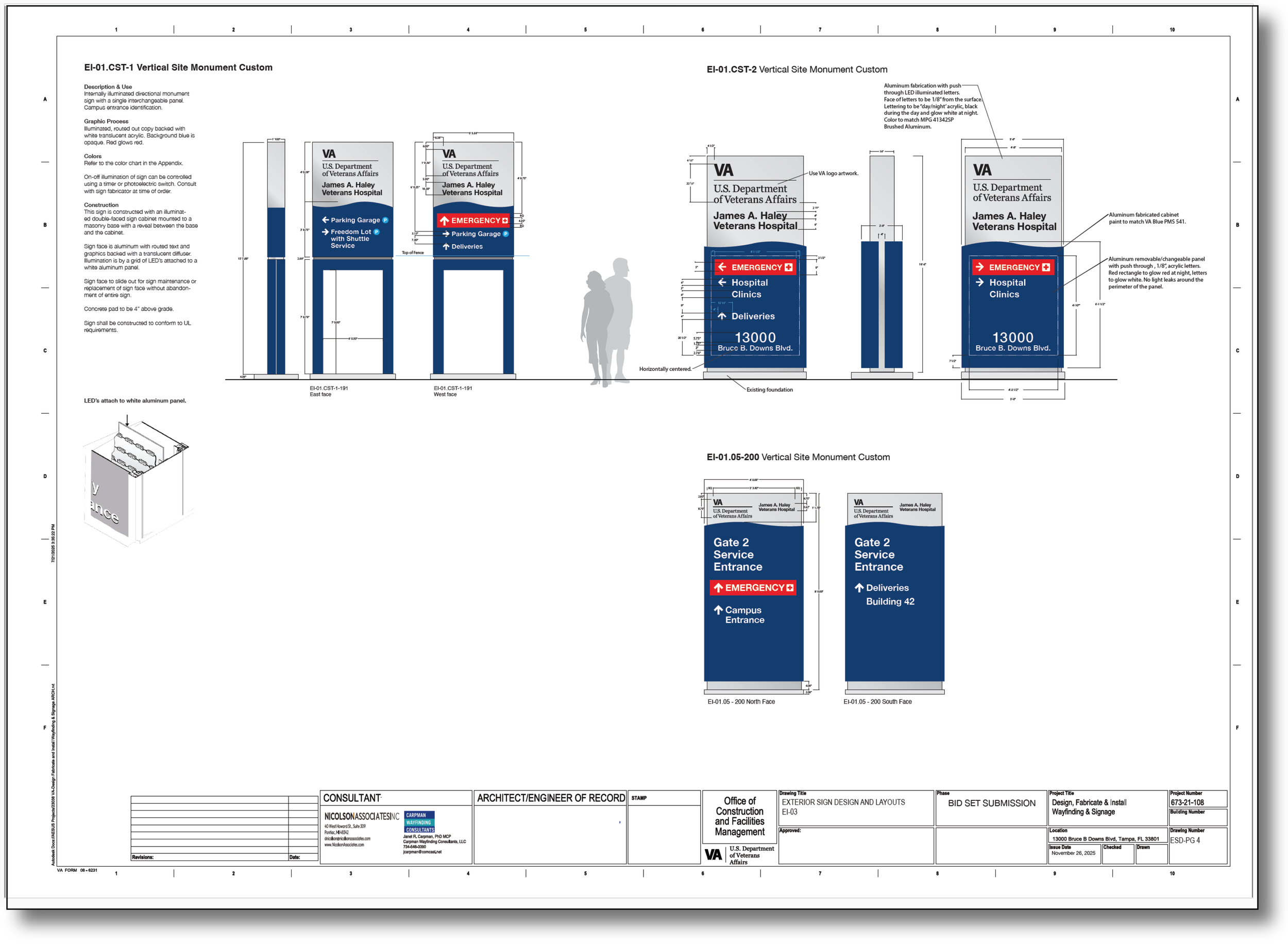Click 'LED's attach to white aluminum panel.' note

[135, 400]
